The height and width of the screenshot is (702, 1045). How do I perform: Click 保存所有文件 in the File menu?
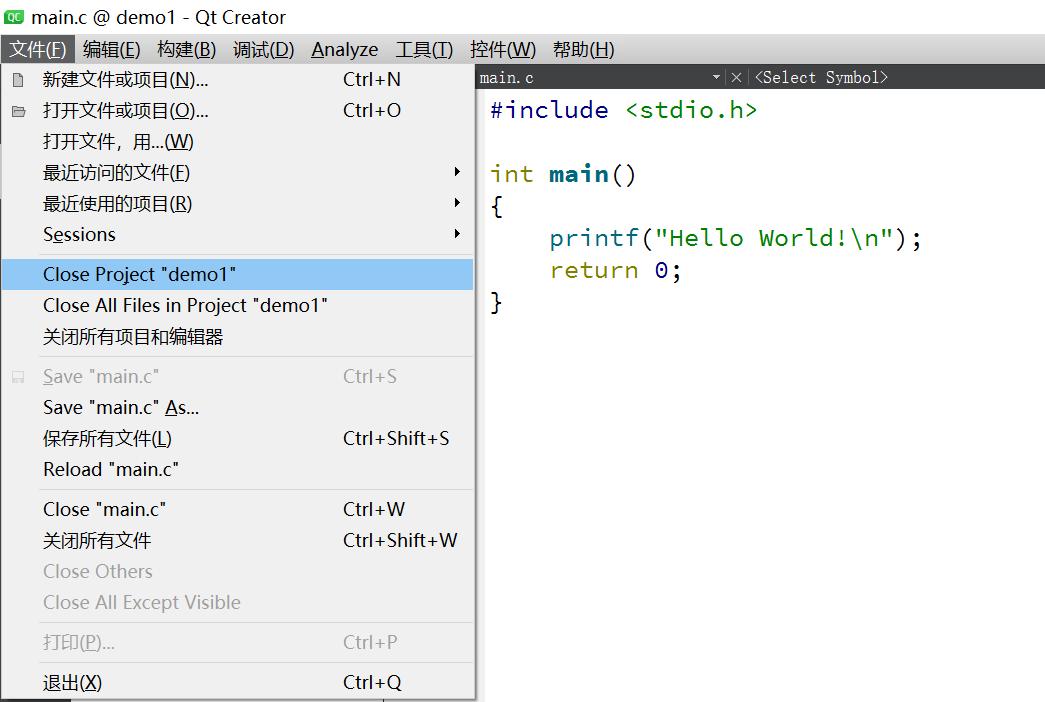tap(107, 438)
